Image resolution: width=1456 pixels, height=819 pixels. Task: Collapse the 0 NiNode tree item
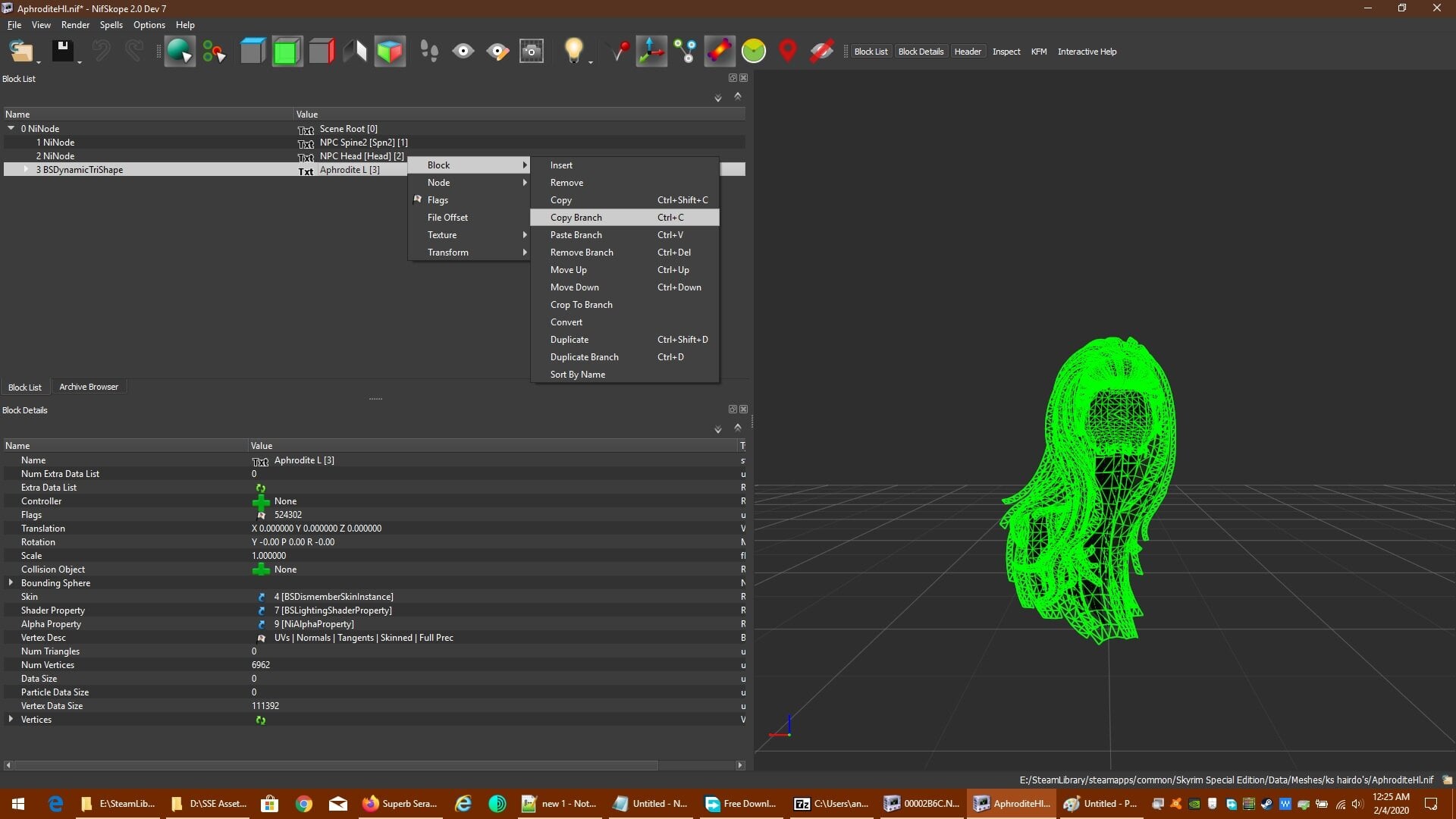(11, 128)
